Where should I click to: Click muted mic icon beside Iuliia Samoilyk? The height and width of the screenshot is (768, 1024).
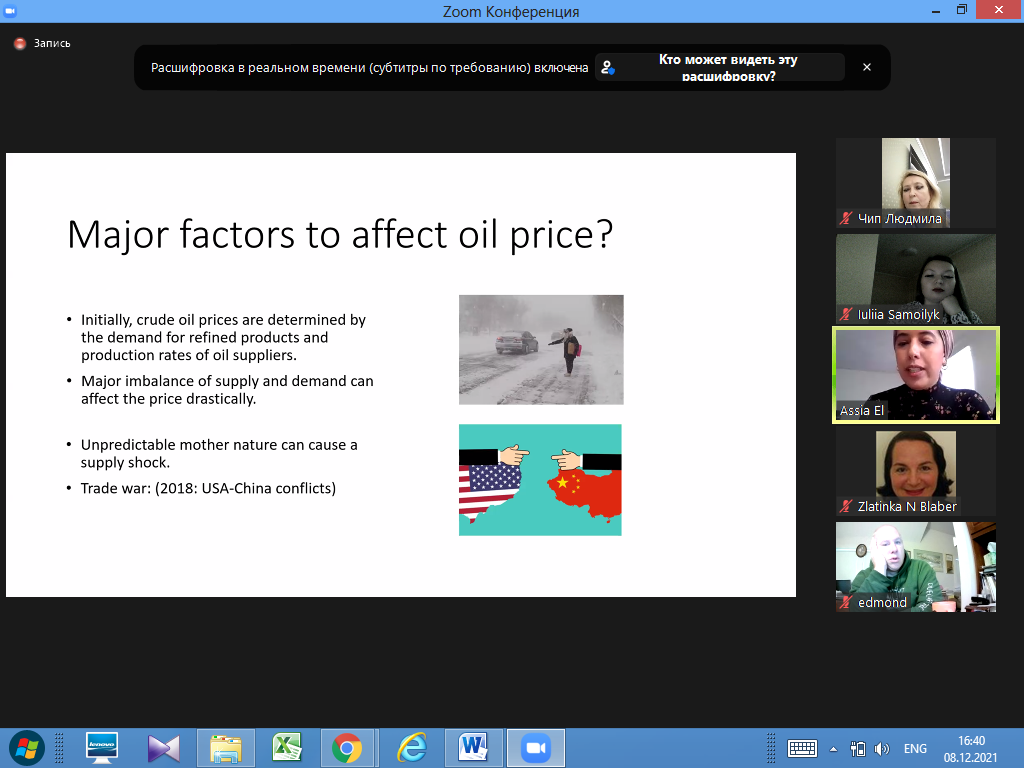tap(846, 315)
